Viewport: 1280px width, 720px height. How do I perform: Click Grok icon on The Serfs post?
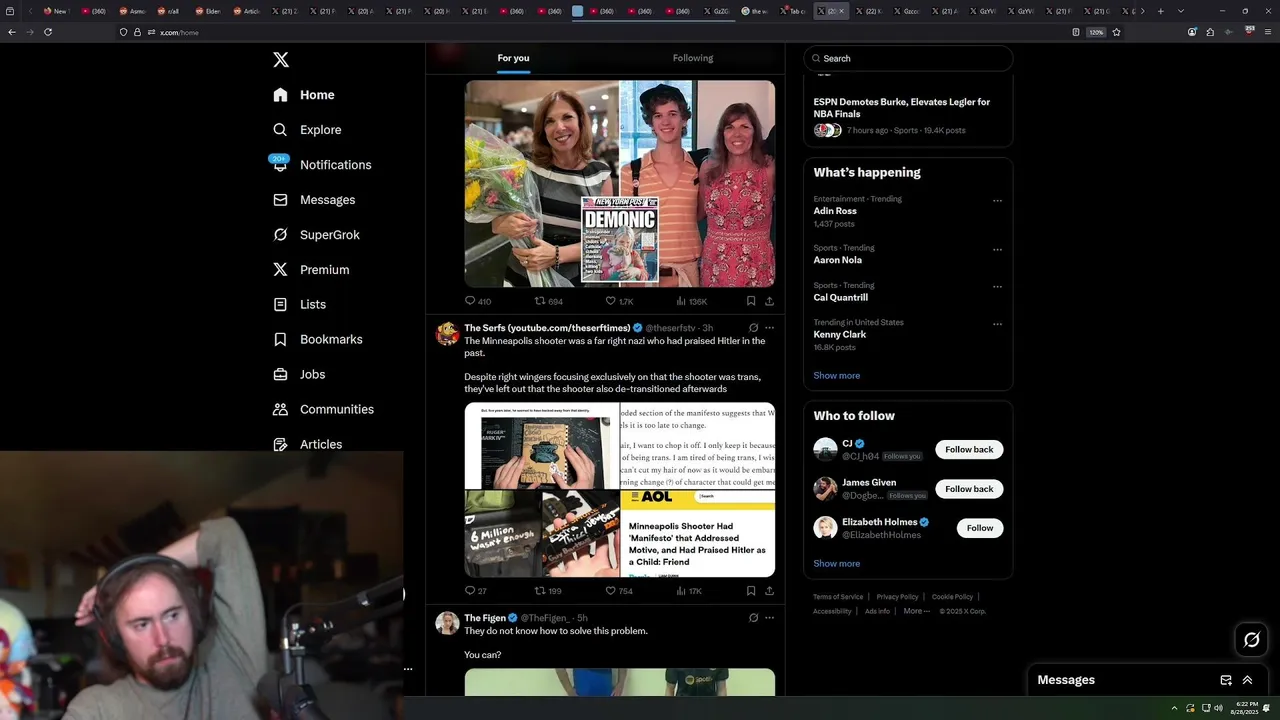(753, 328)
